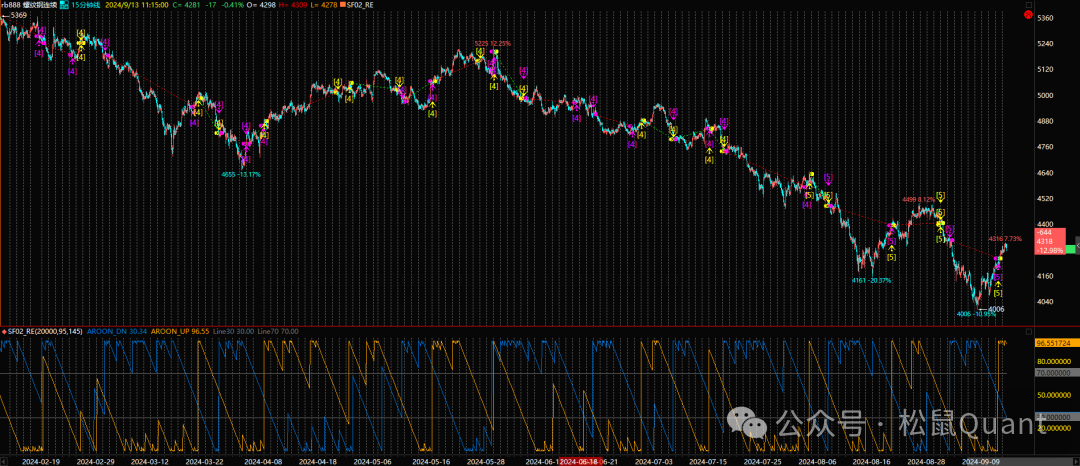Select the rb888 contract symbol label
The height and width of the screenshot is (466, 1080).
tap(14, 5)
